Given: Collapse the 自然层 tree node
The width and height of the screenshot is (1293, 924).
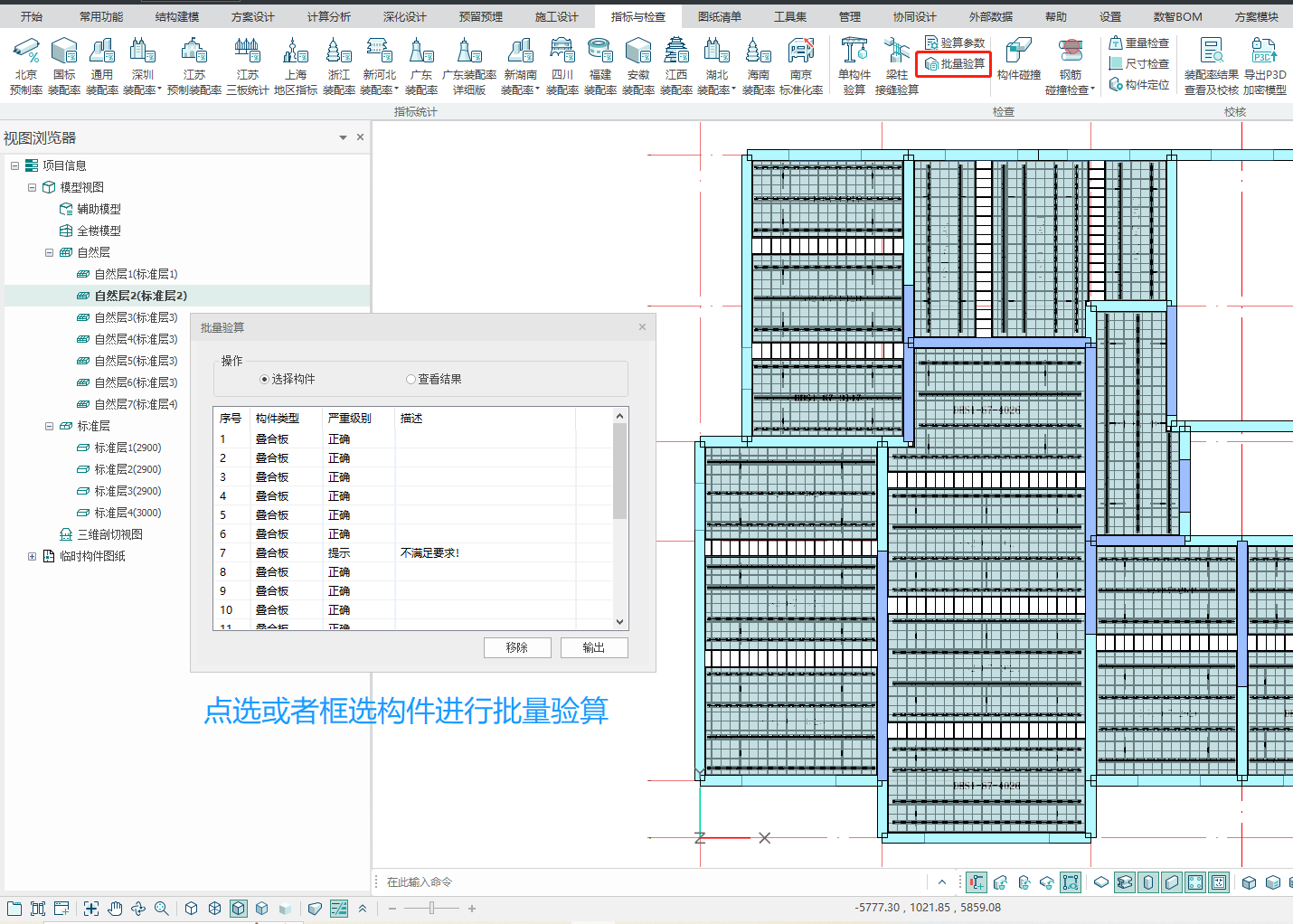Looking at the screenshot, I should click(50, 253).
